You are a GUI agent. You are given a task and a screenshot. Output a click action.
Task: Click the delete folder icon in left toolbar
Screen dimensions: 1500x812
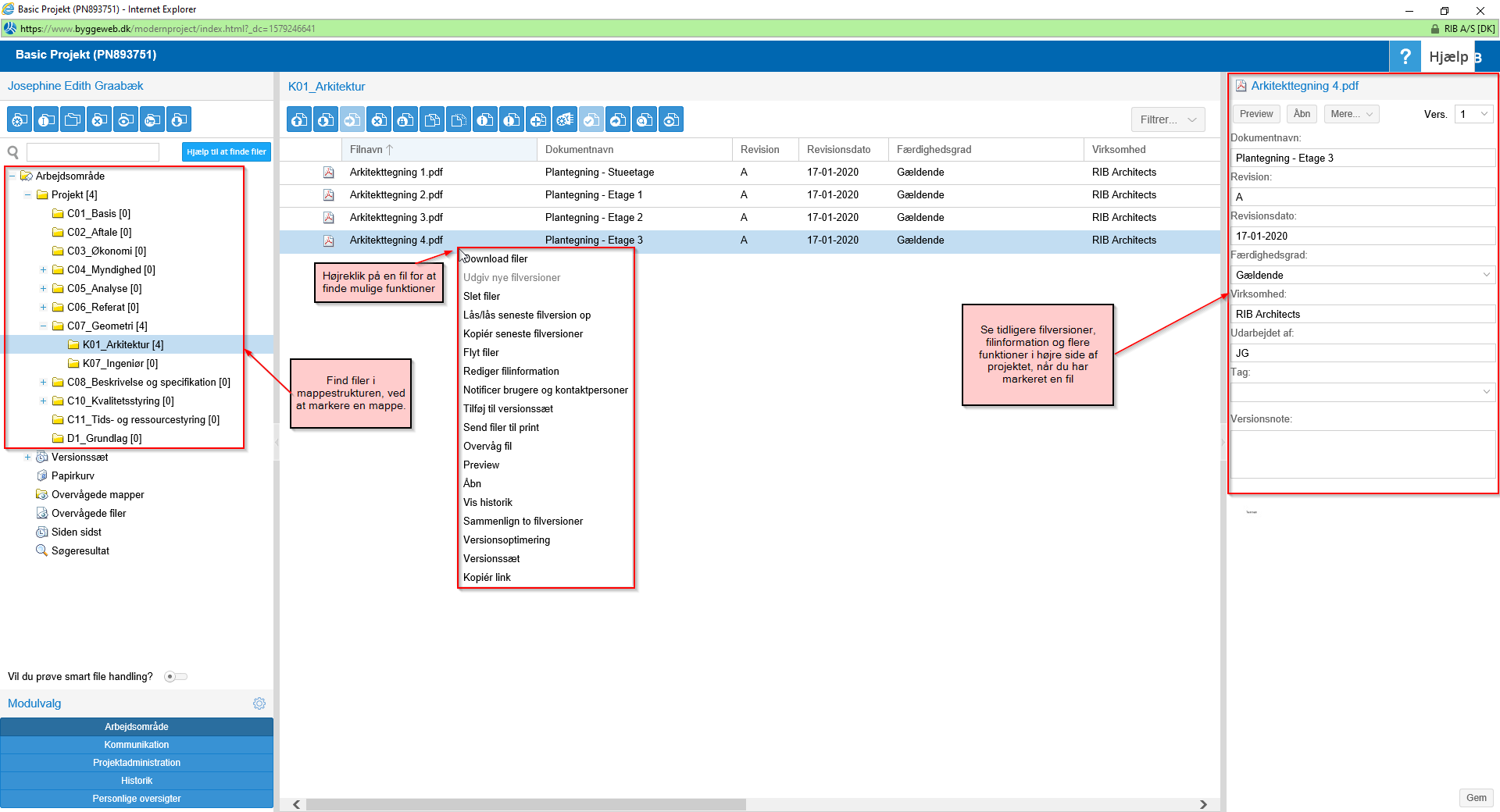tap(99, 119)
